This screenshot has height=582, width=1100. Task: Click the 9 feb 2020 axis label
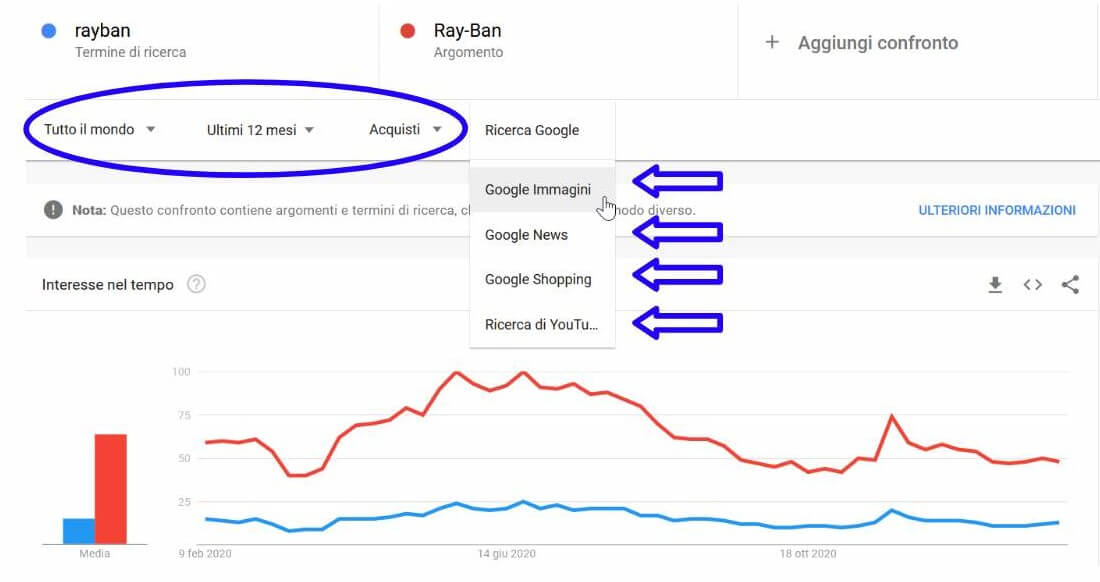pos(205,554)
